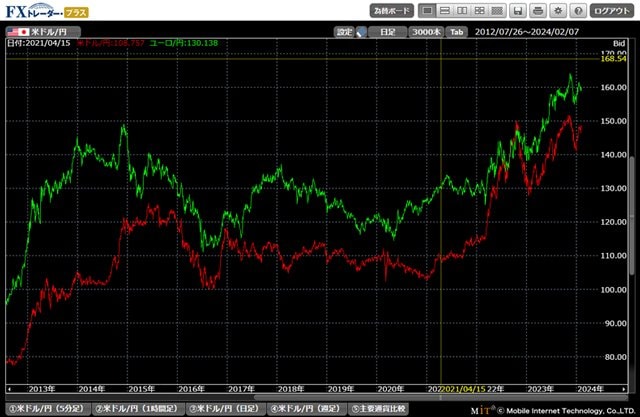Open the 為替ボード button
The height and width of the screenshot is (417, 640).
click(390, 10)
